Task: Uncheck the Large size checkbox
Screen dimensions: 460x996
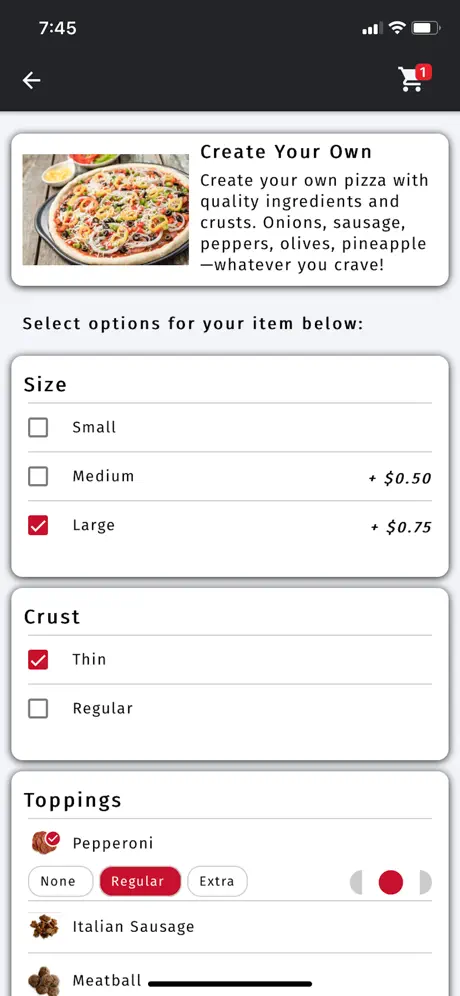Action: tap(38, 525)
